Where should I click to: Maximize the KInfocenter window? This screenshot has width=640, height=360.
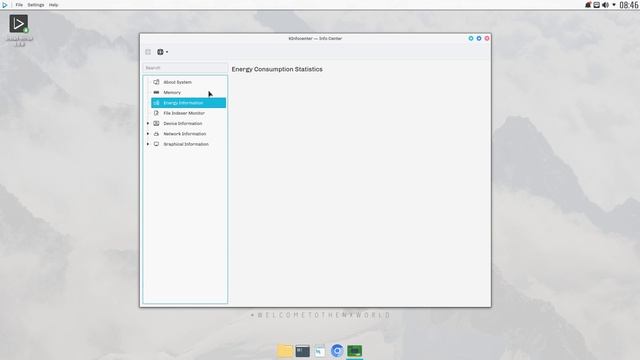[479, 38]
